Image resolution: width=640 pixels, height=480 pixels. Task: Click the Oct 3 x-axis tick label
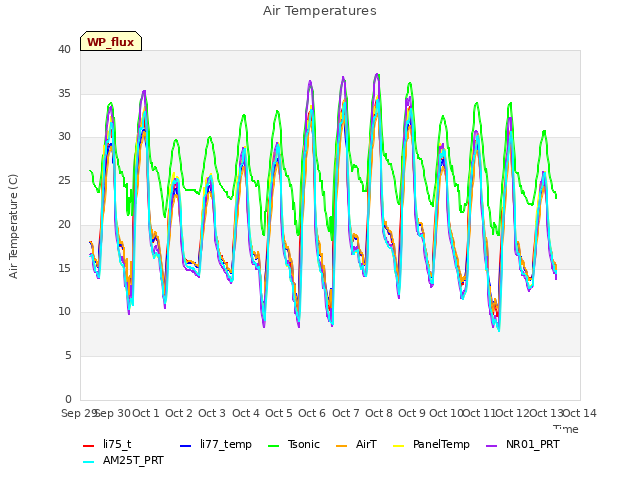[x=212, y=413]
